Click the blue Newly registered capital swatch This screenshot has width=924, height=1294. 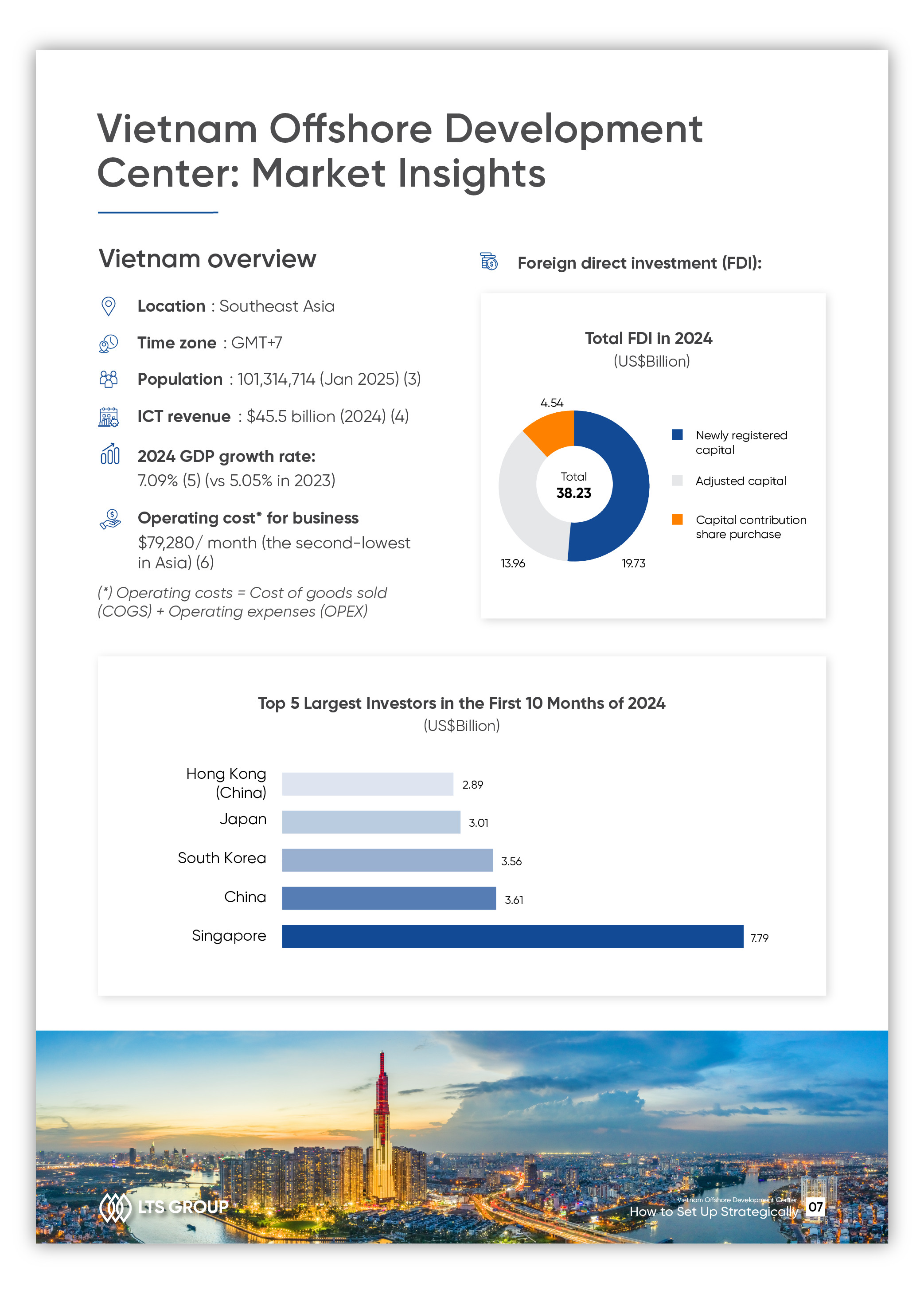pos(677,435)
